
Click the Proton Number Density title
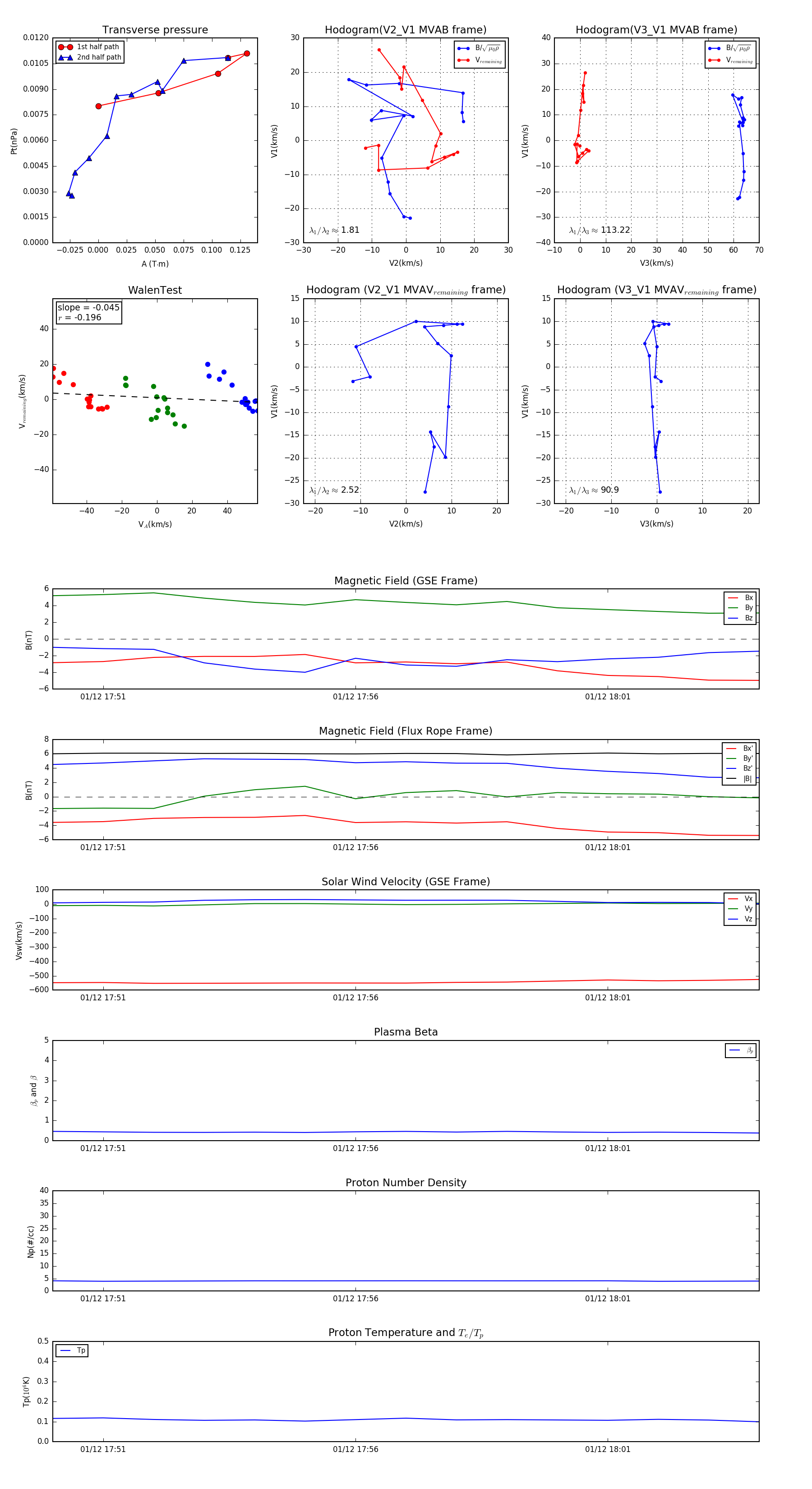tap(406, 1183)
